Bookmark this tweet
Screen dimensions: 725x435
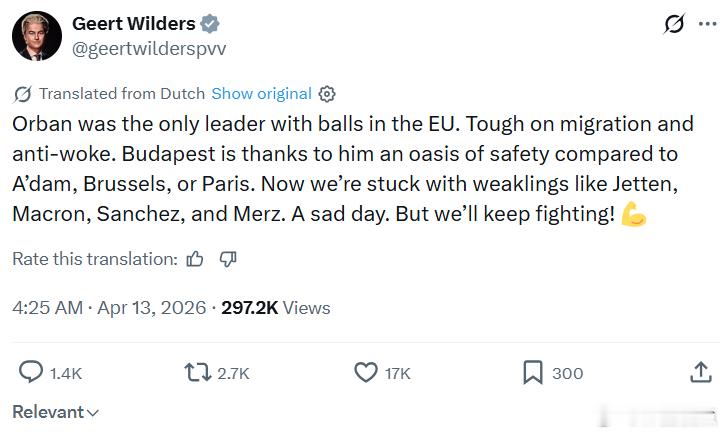533,373
